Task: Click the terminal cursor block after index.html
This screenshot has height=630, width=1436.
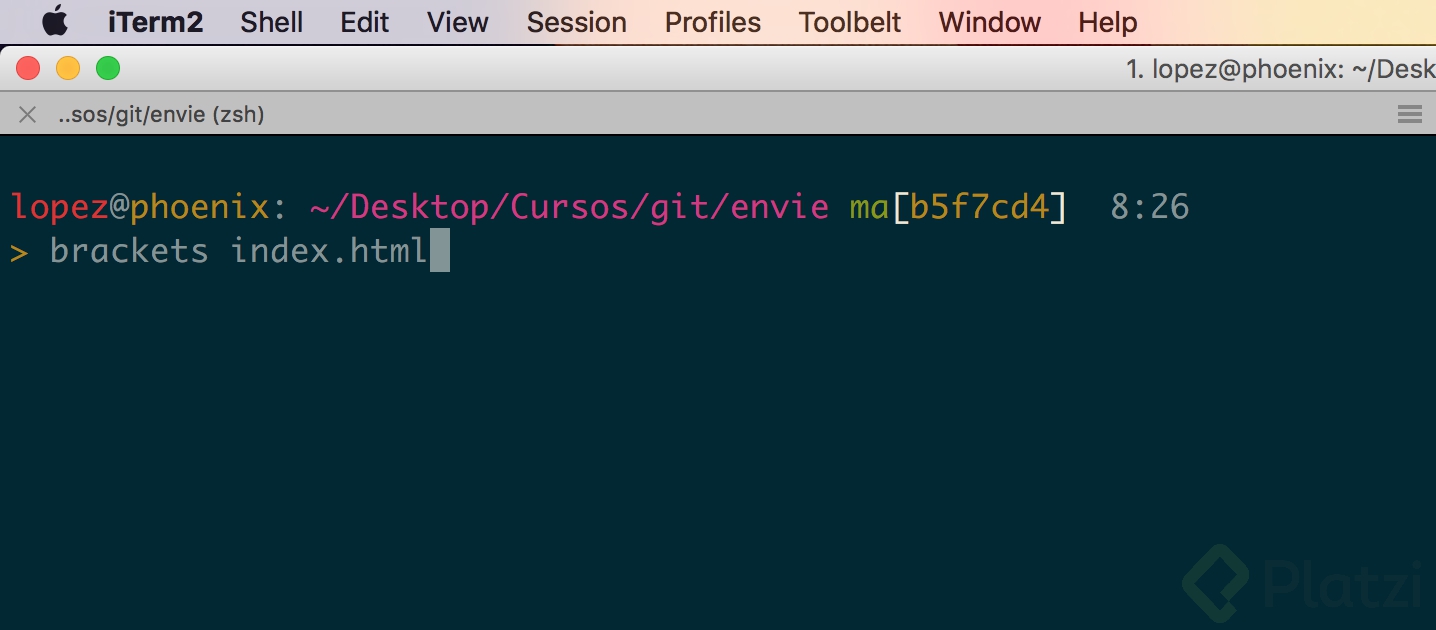Action: point(439,250)
